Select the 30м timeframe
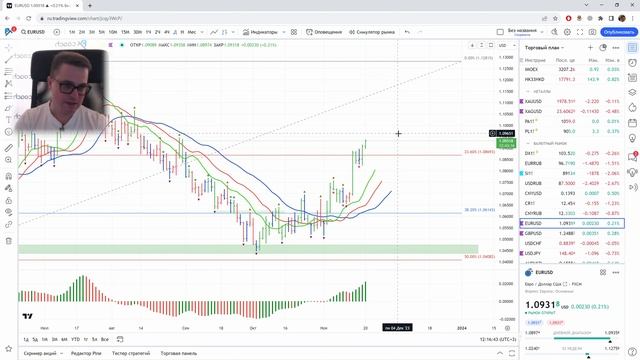640x360 pixels. coord(138,32)
